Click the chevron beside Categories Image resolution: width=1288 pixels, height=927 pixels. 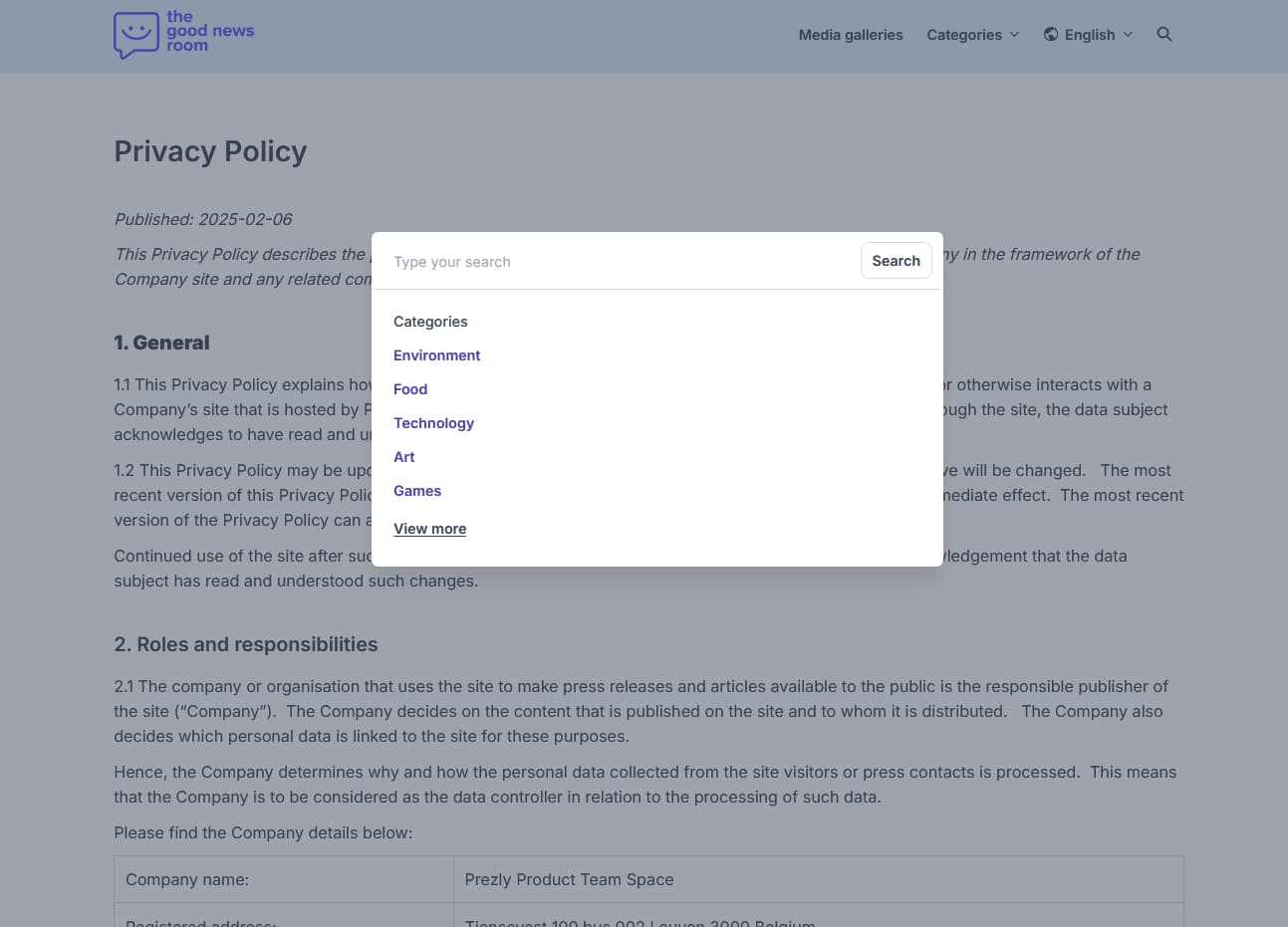click(1014, 35)
